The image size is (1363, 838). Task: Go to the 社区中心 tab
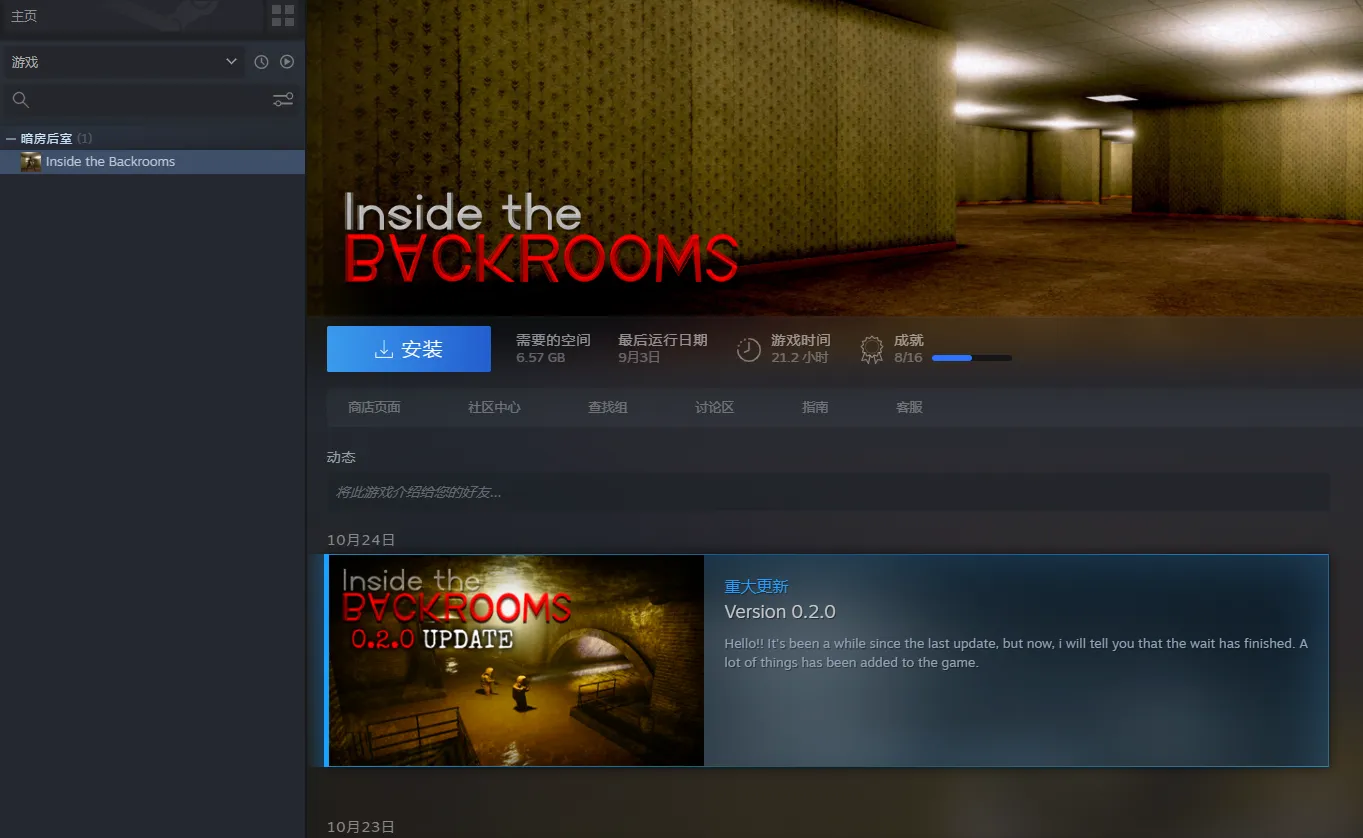point(494,408)
